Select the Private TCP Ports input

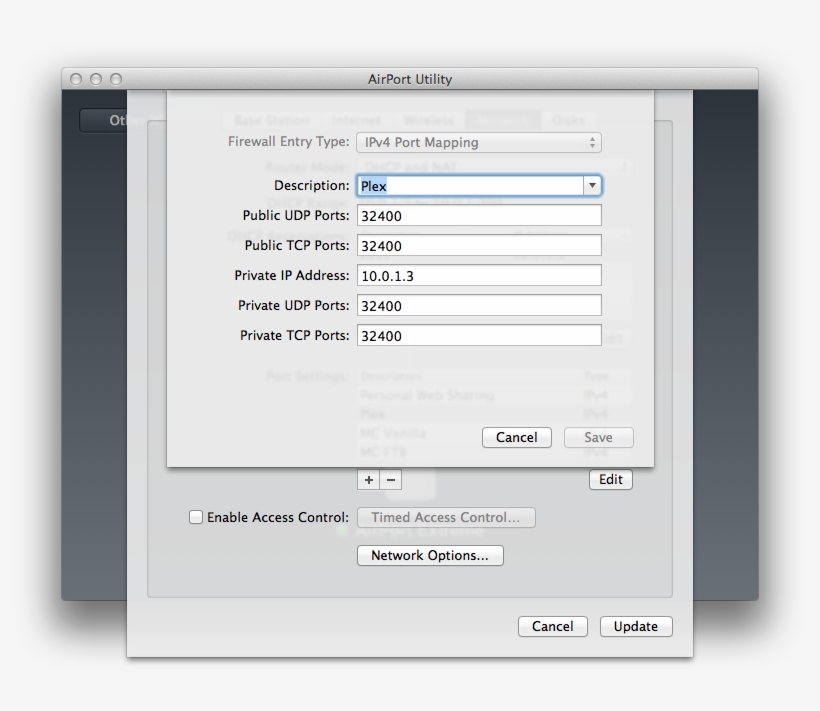pyautogui.click(x=479, y=336)
